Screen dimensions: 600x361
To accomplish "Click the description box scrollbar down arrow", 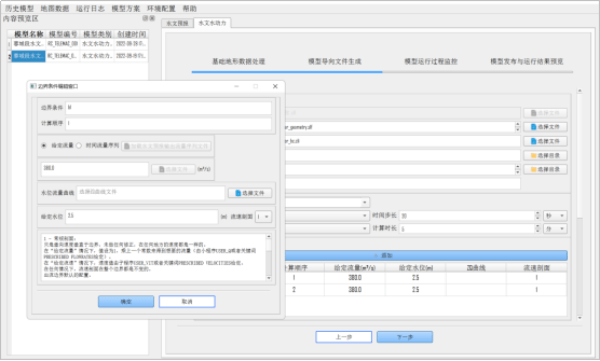I will (269, 278).
